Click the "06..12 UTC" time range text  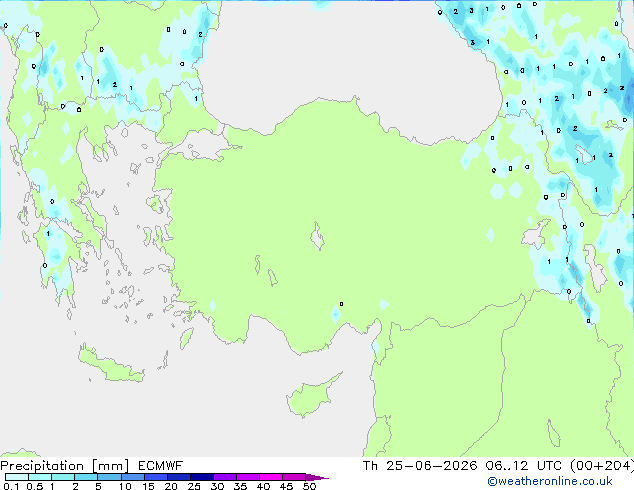[x=523, y=466]
